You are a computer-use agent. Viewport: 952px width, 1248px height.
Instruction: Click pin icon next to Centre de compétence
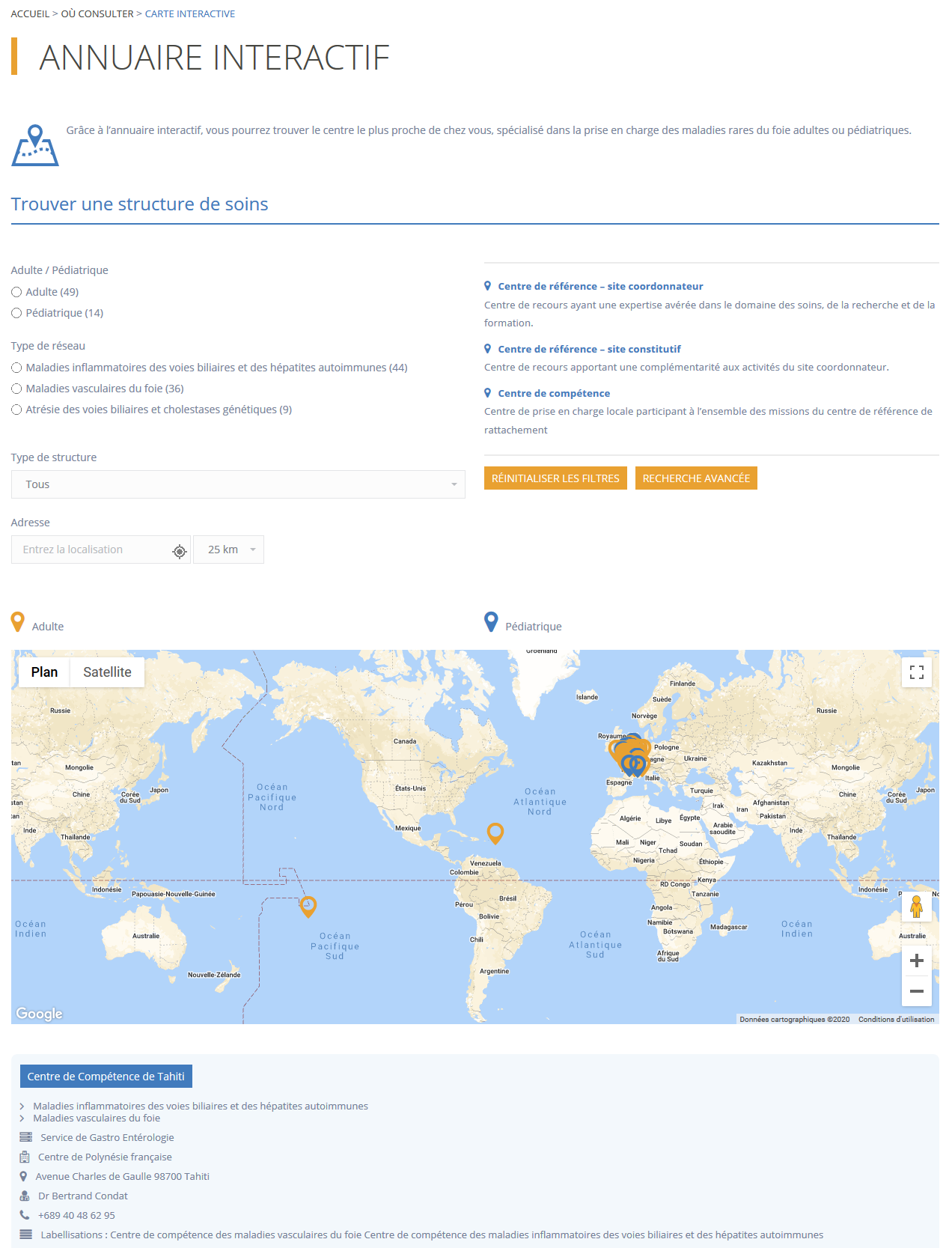coord(487,393)
